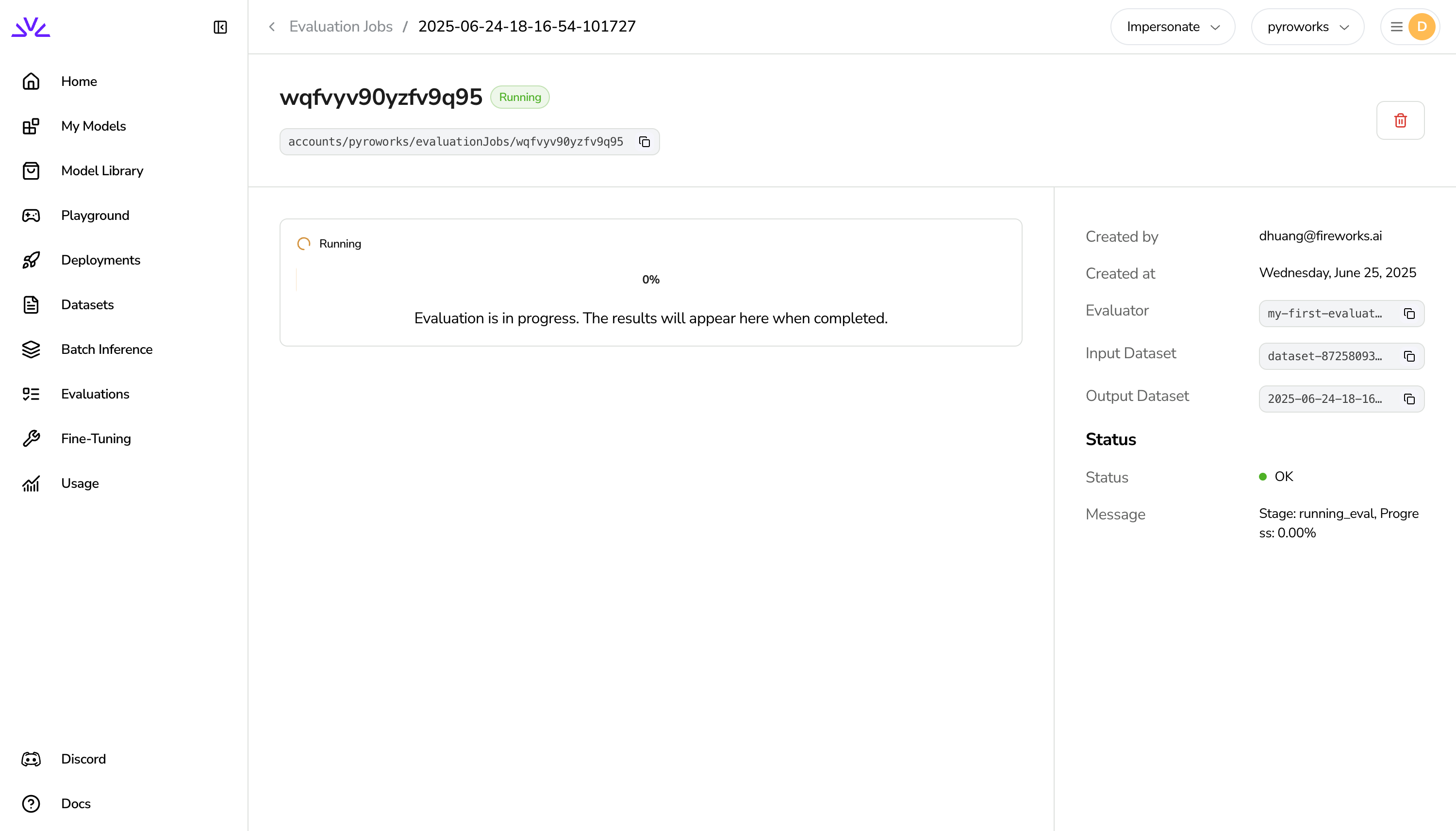
Task: Click the Wednesday, June 25, 2025 date
Action: click(x=1337, y=273)
